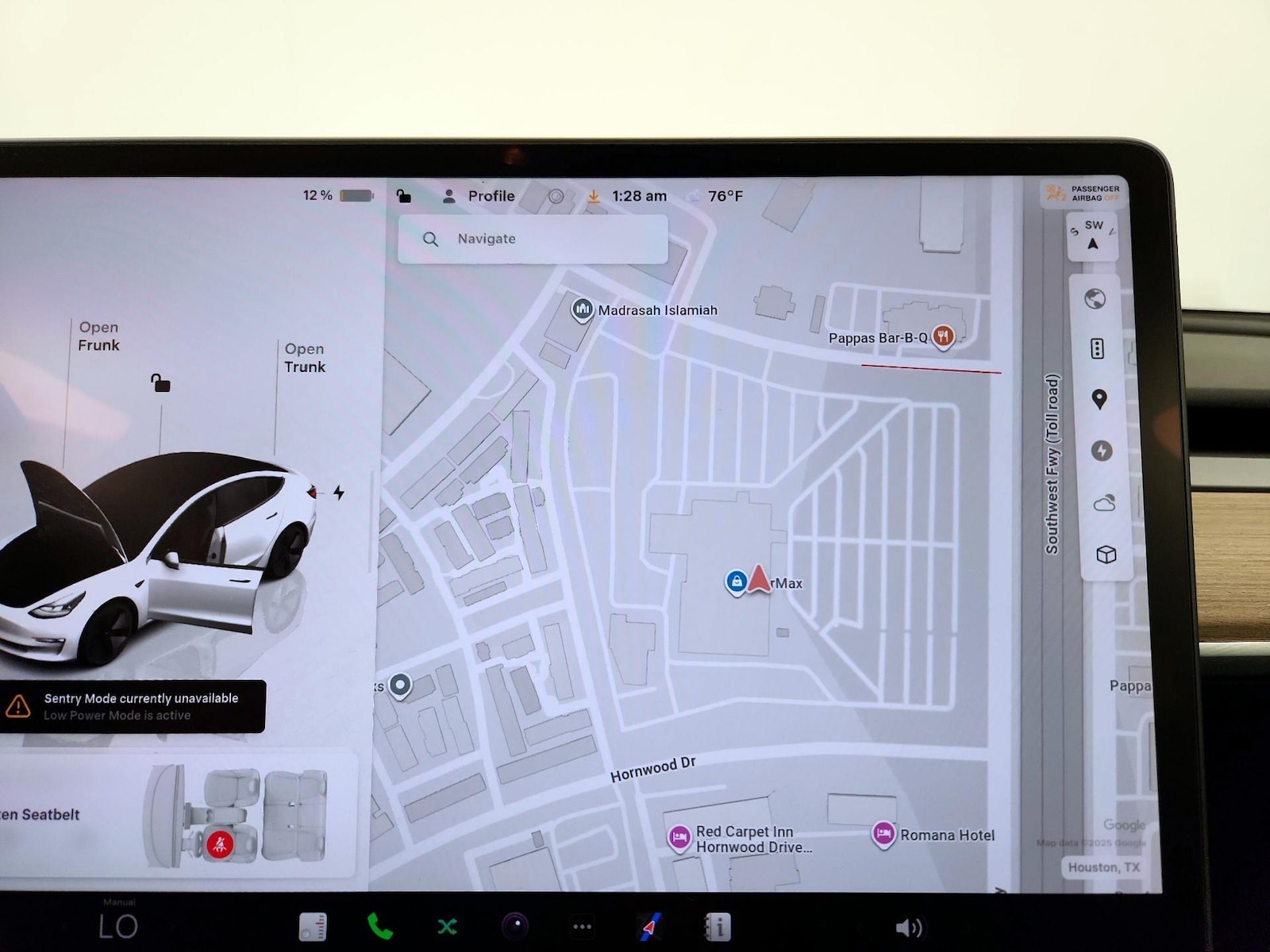
Task: Open the dashcam camera app
Action: [x=515, y=926]
